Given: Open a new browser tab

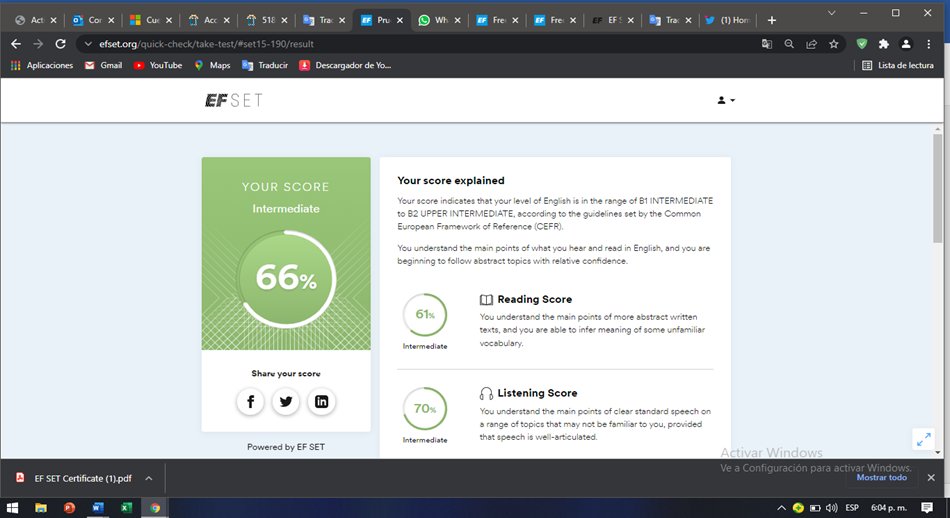Looking at the screenshot, I should tap(771, 20).
